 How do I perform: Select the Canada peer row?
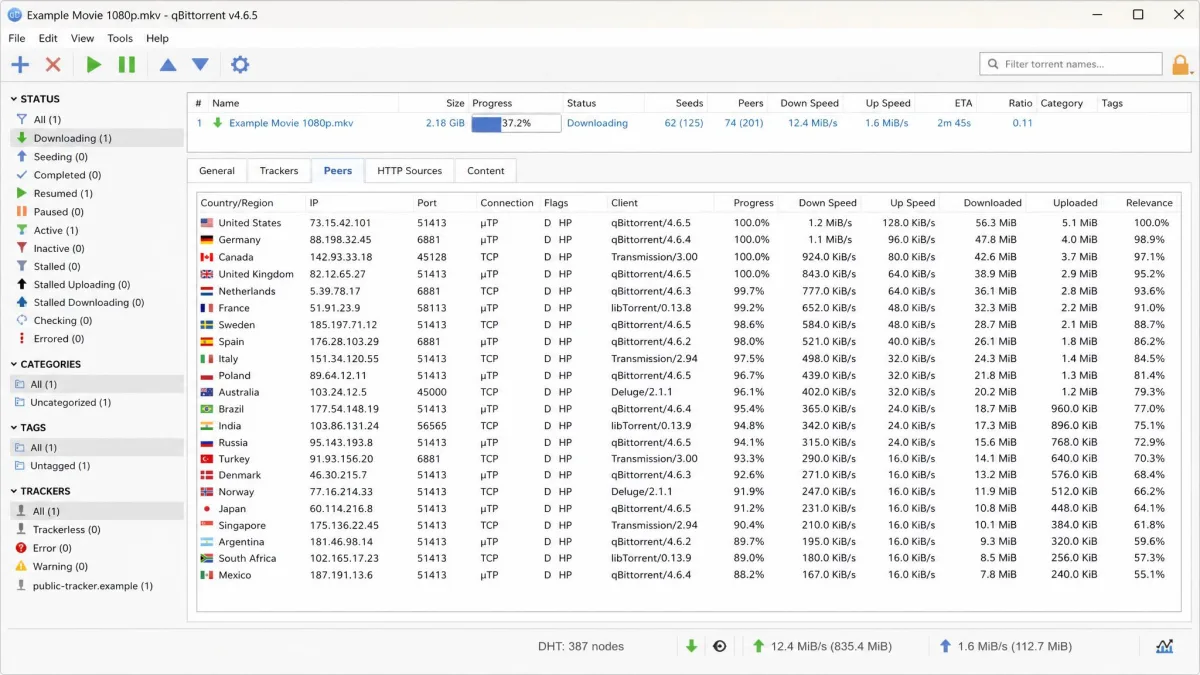point(688,257)
